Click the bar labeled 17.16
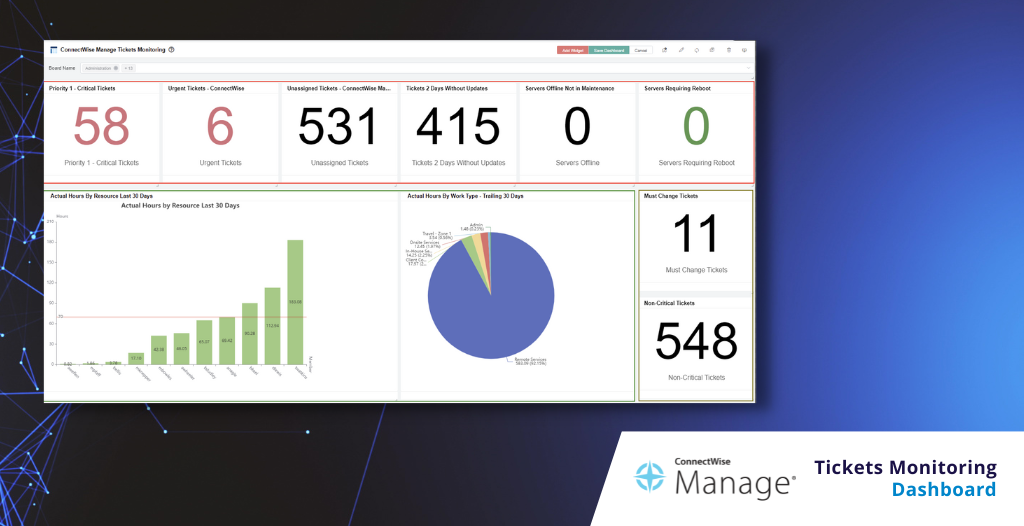 pyautogui.click(x=136, y=358)
